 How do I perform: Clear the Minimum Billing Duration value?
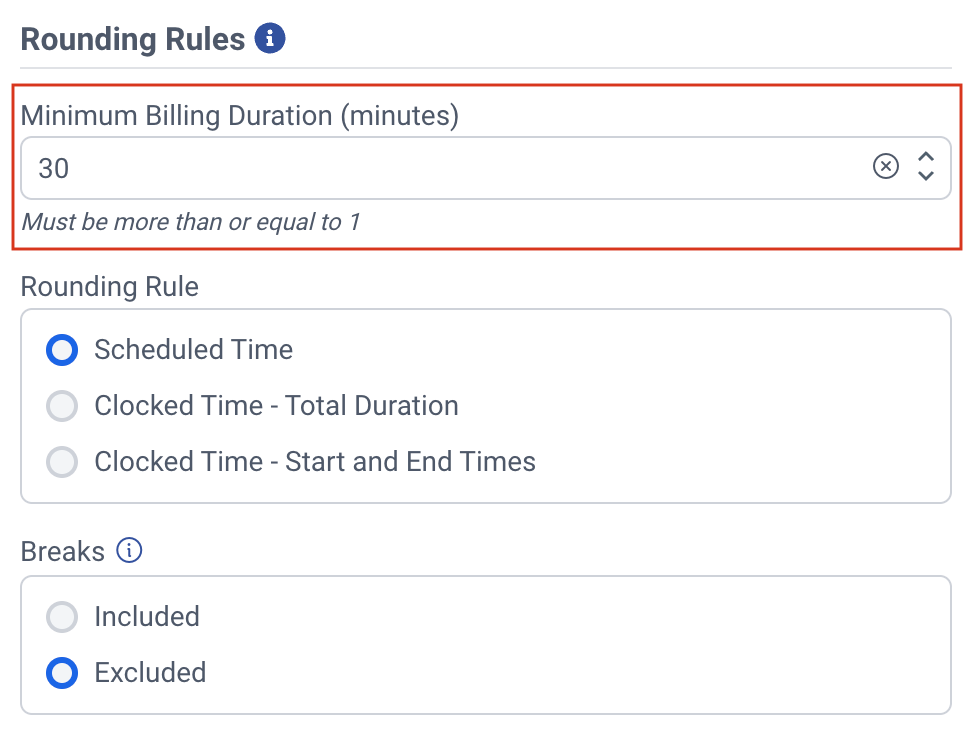[x=886, y=167]
